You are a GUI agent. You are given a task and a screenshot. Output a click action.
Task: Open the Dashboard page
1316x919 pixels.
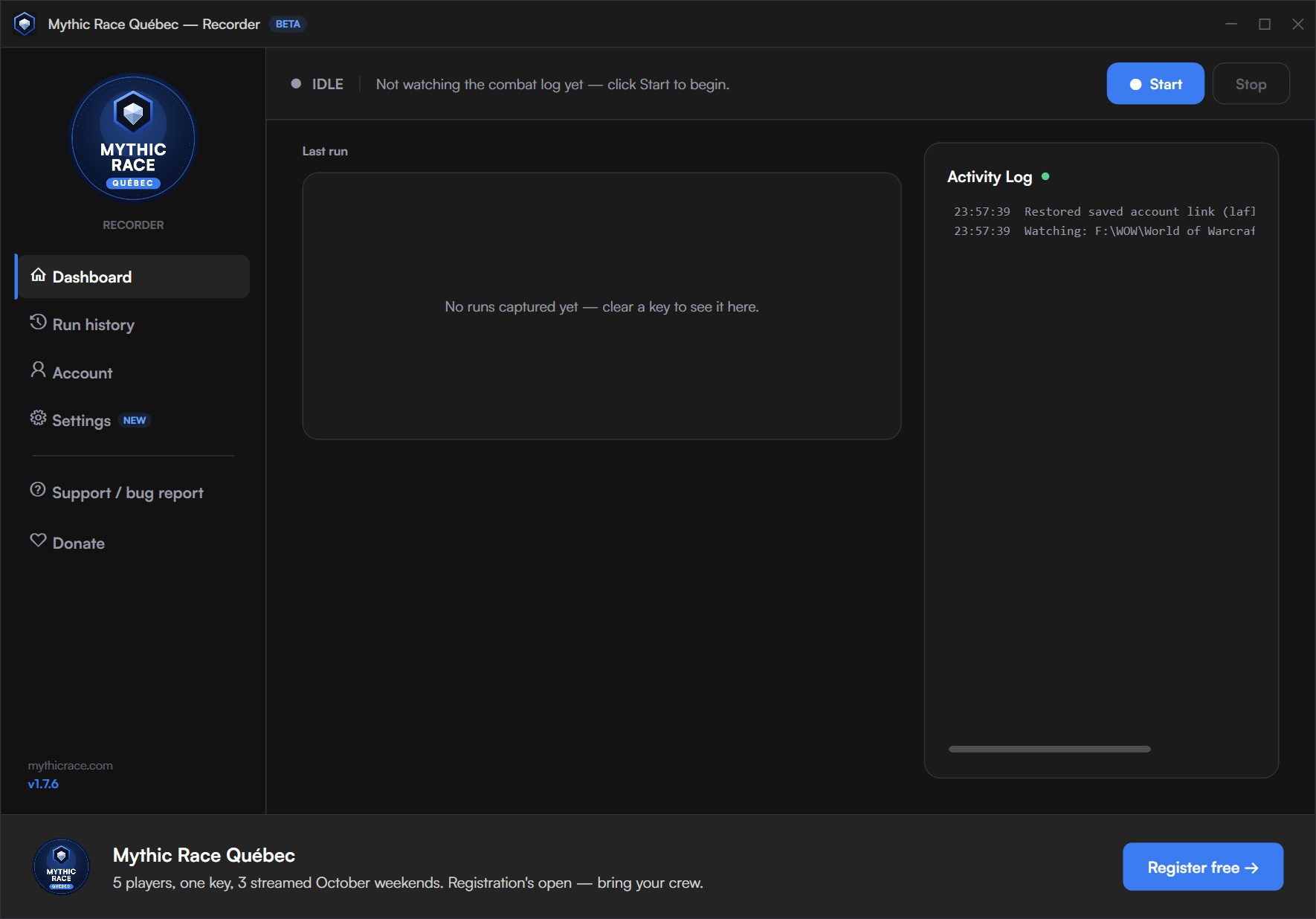point(133,277)
